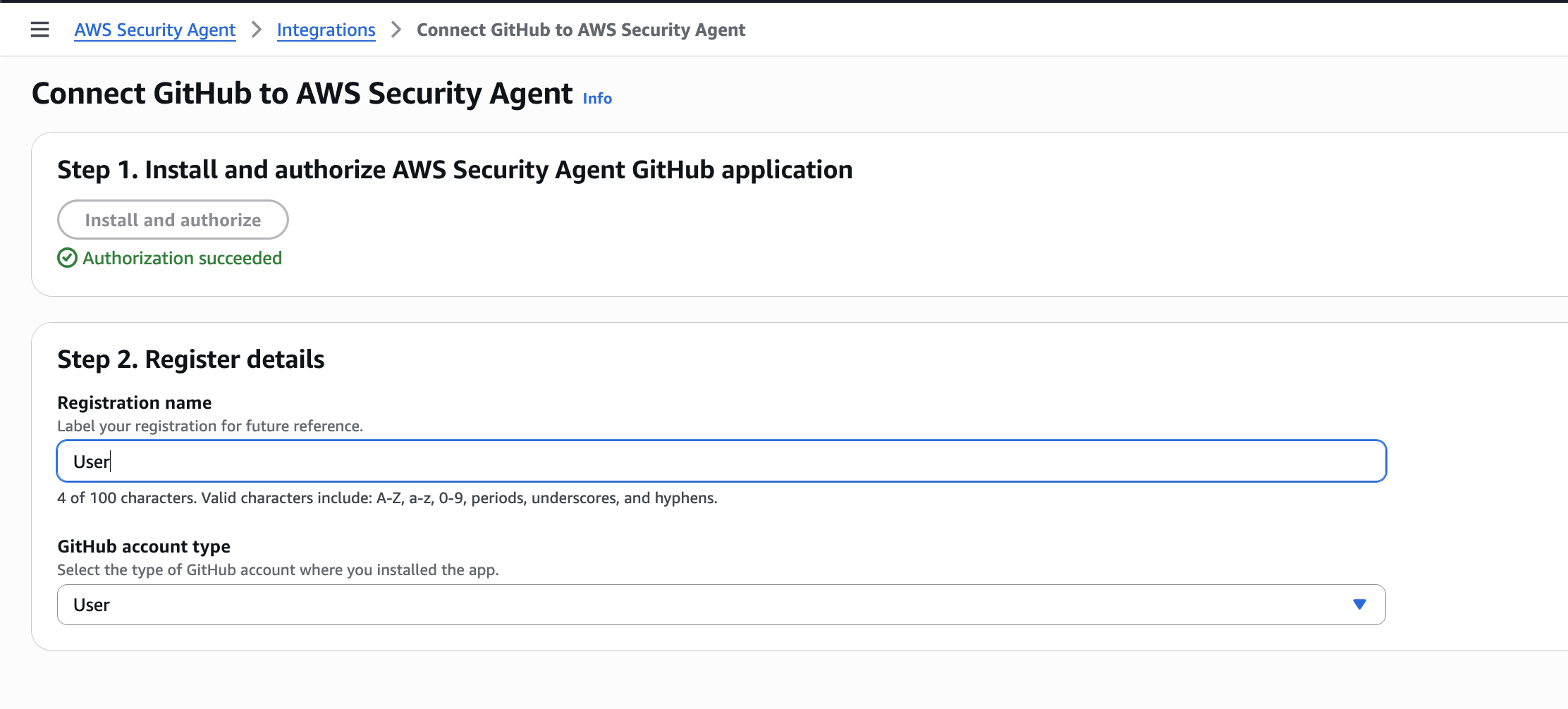
Task: Click the Authorization succeeded status text
Action: 182,259
